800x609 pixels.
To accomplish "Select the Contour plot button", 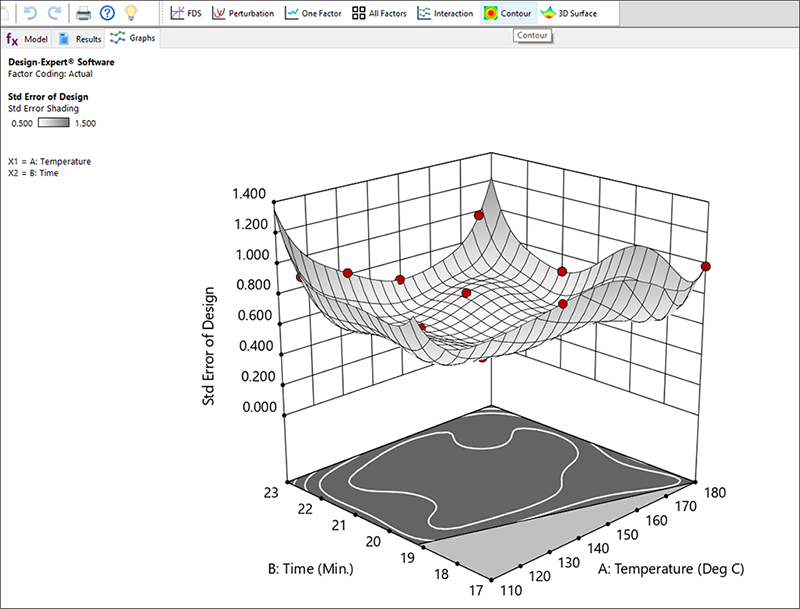I will pyautogui.click(x=507, y=14).
